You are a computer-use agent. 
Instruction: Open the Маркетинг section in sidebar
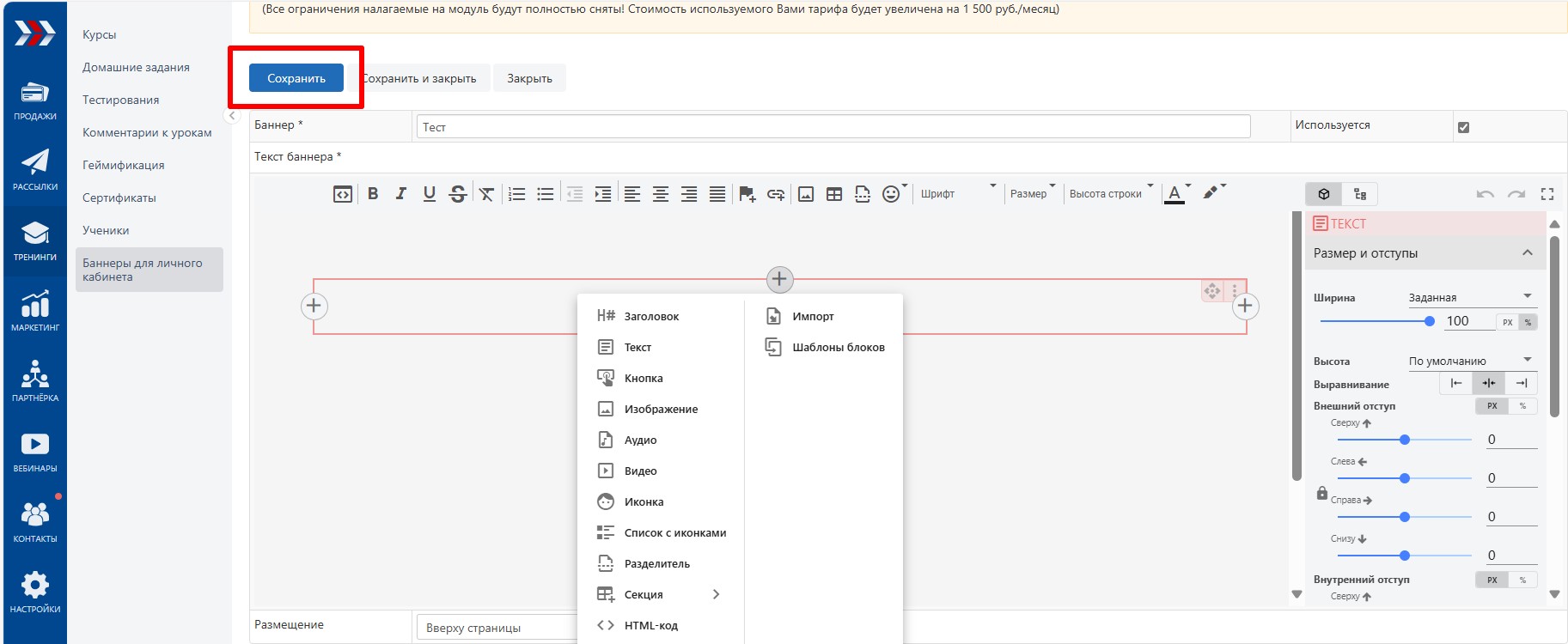pos(35,312)
